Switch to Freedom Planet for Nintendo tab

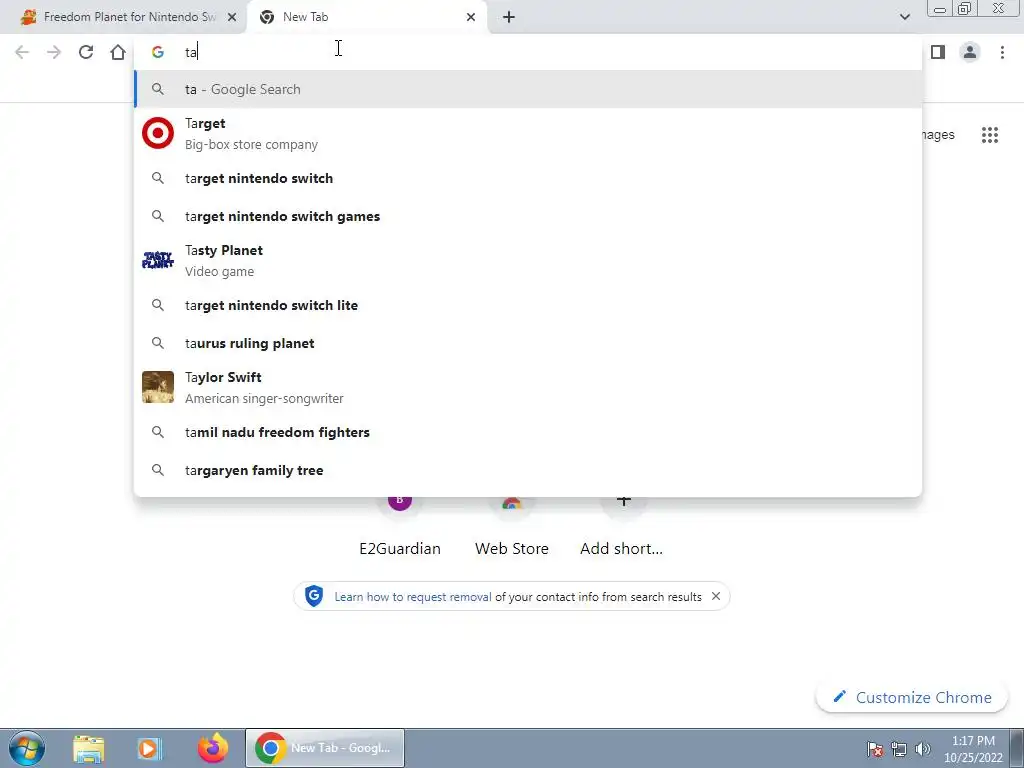coord(123,18)
